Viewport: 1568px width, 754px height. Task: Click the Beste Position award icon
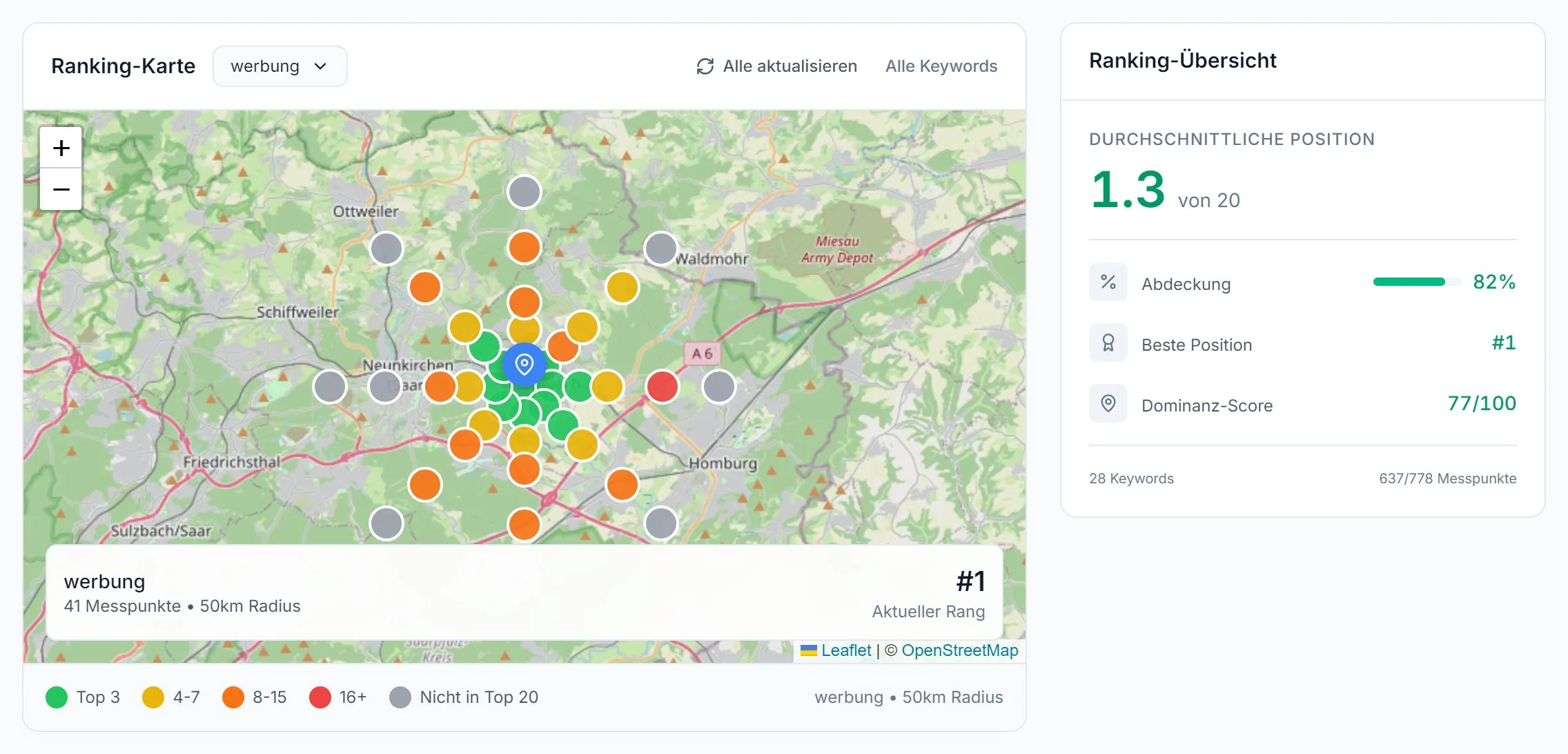[1108, 342]
